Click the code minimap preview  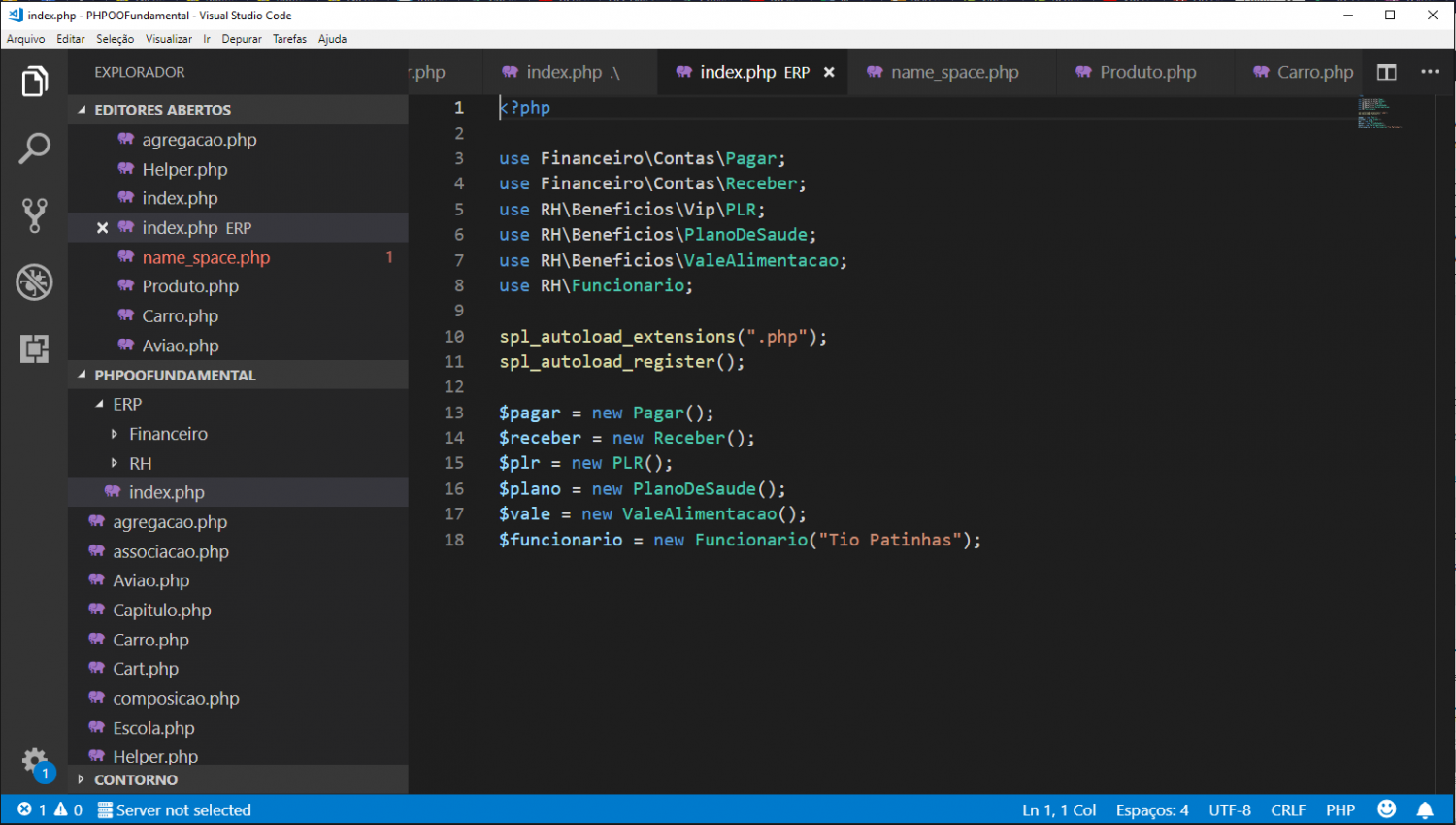1378,113
